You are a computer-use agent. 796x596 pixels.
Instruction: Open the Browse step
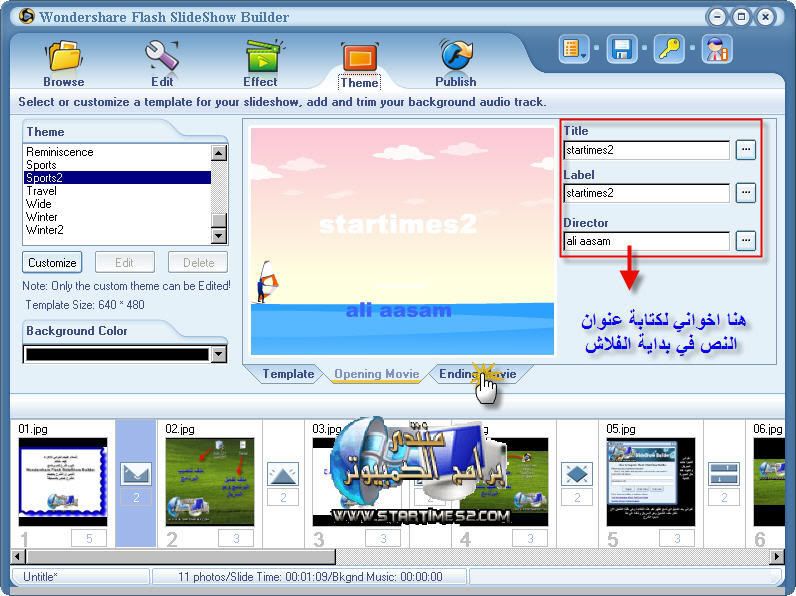click(x=64, y=63)
